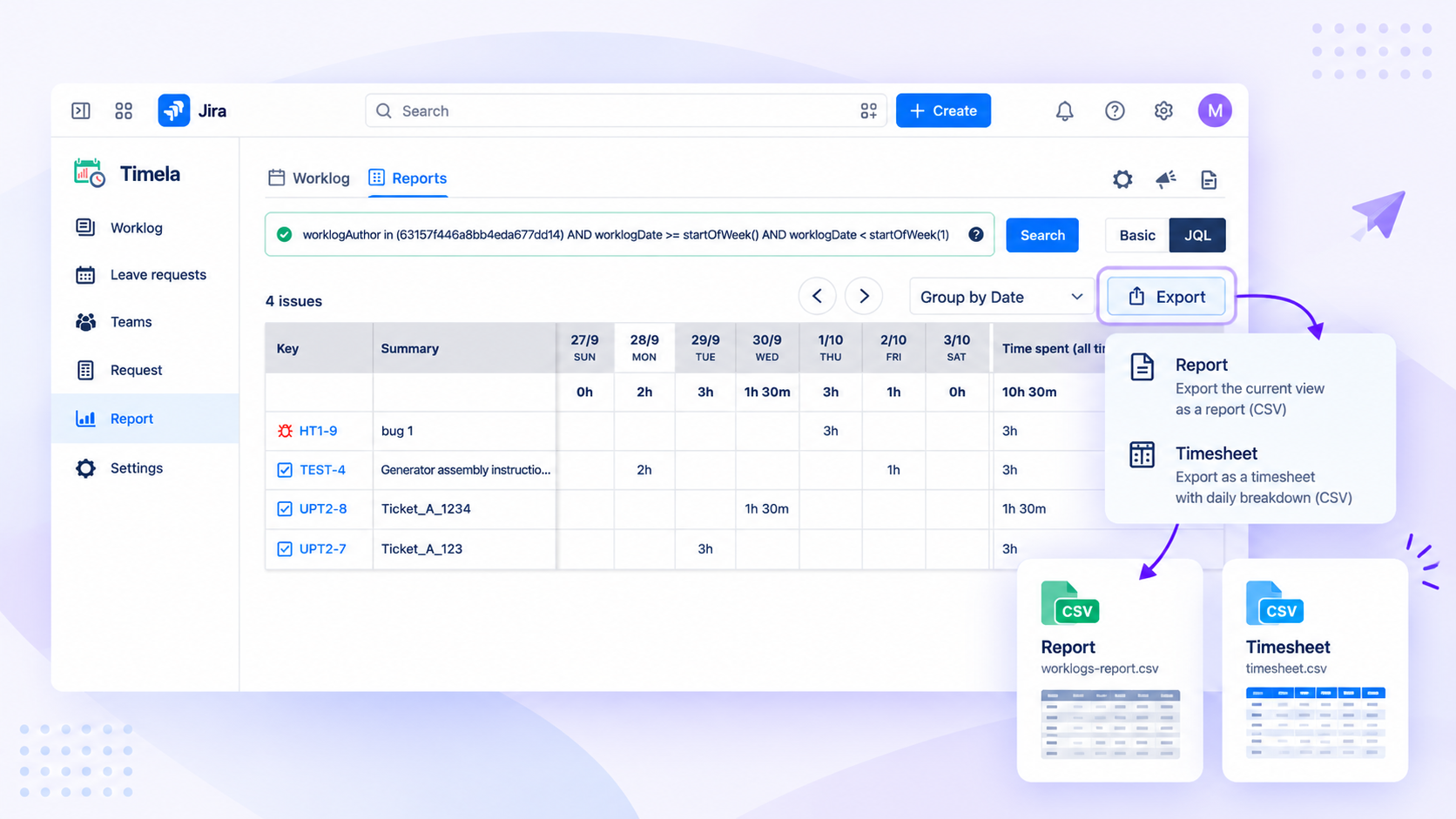Click the top Search input field

(625, 111)
